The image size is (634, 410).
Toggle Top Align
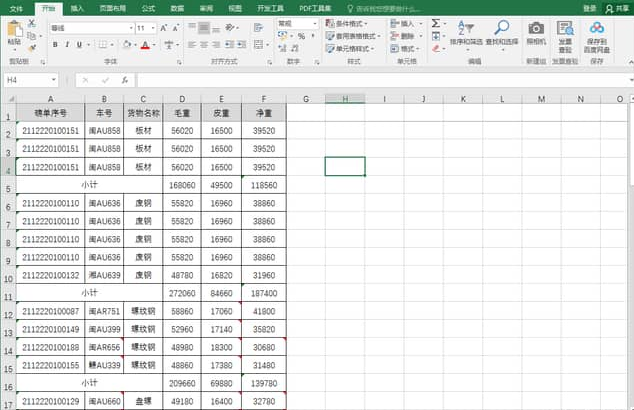tap(192, 27)
